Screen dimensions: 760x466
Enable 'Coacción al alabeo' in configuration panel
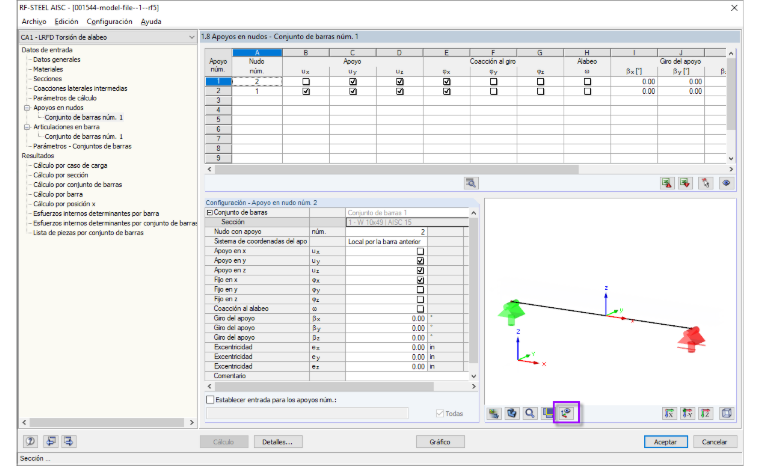pyautogui.click(x=420, y=309)
